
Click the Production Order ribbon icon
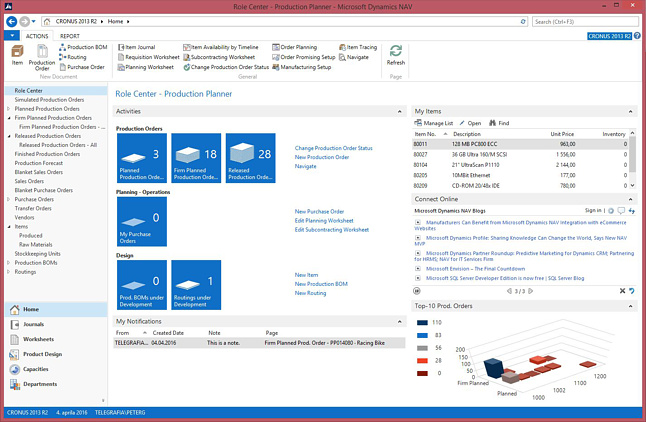42,57
